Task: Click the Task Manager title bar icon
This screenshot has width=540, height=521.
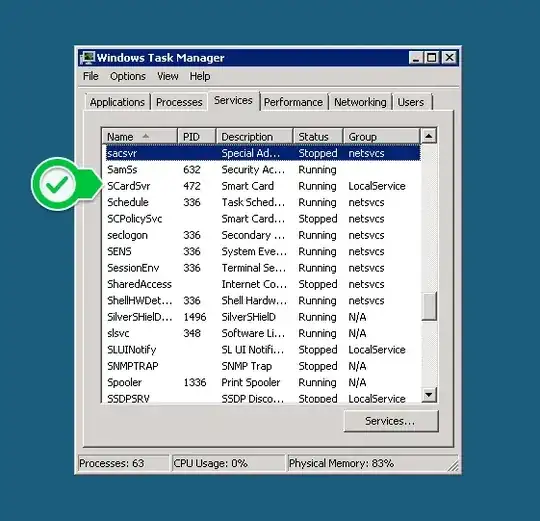Action: pyautogui.click(x=87, y=58)
